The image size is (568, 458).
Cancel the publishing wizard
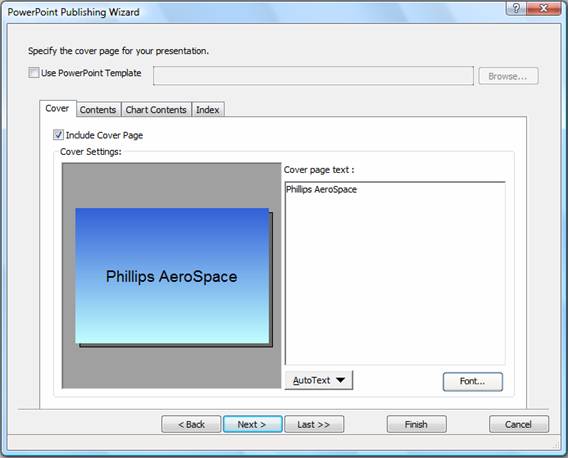point(518,424)
